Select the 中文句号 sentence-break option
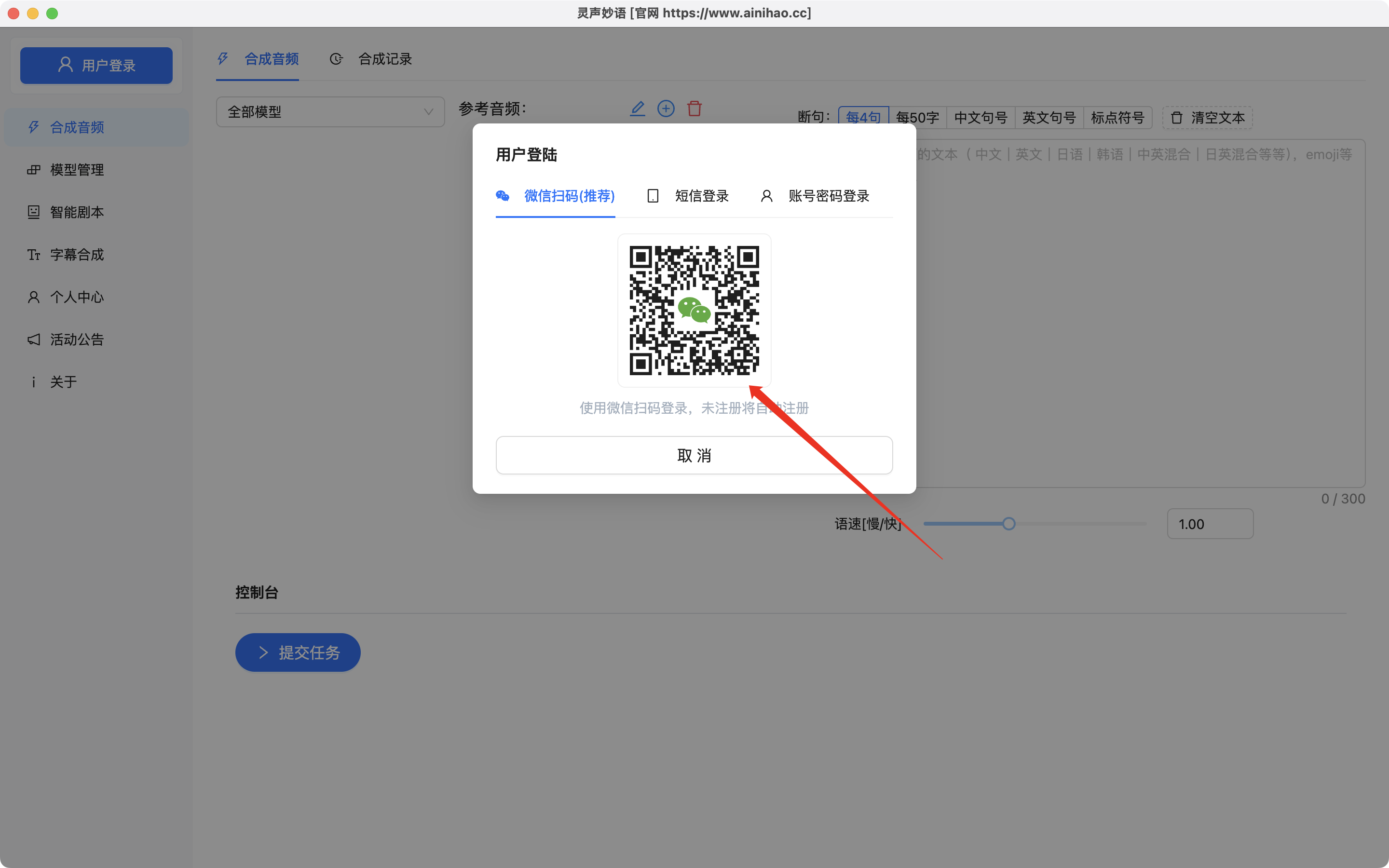 pos(981,118)
